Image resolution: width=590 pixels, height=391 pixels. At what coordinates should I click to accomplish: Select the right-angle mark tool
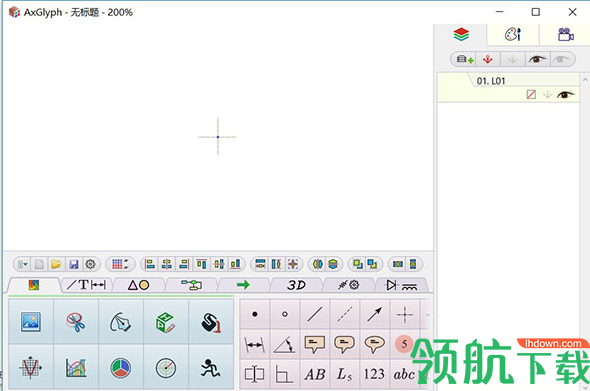point(284,374)
